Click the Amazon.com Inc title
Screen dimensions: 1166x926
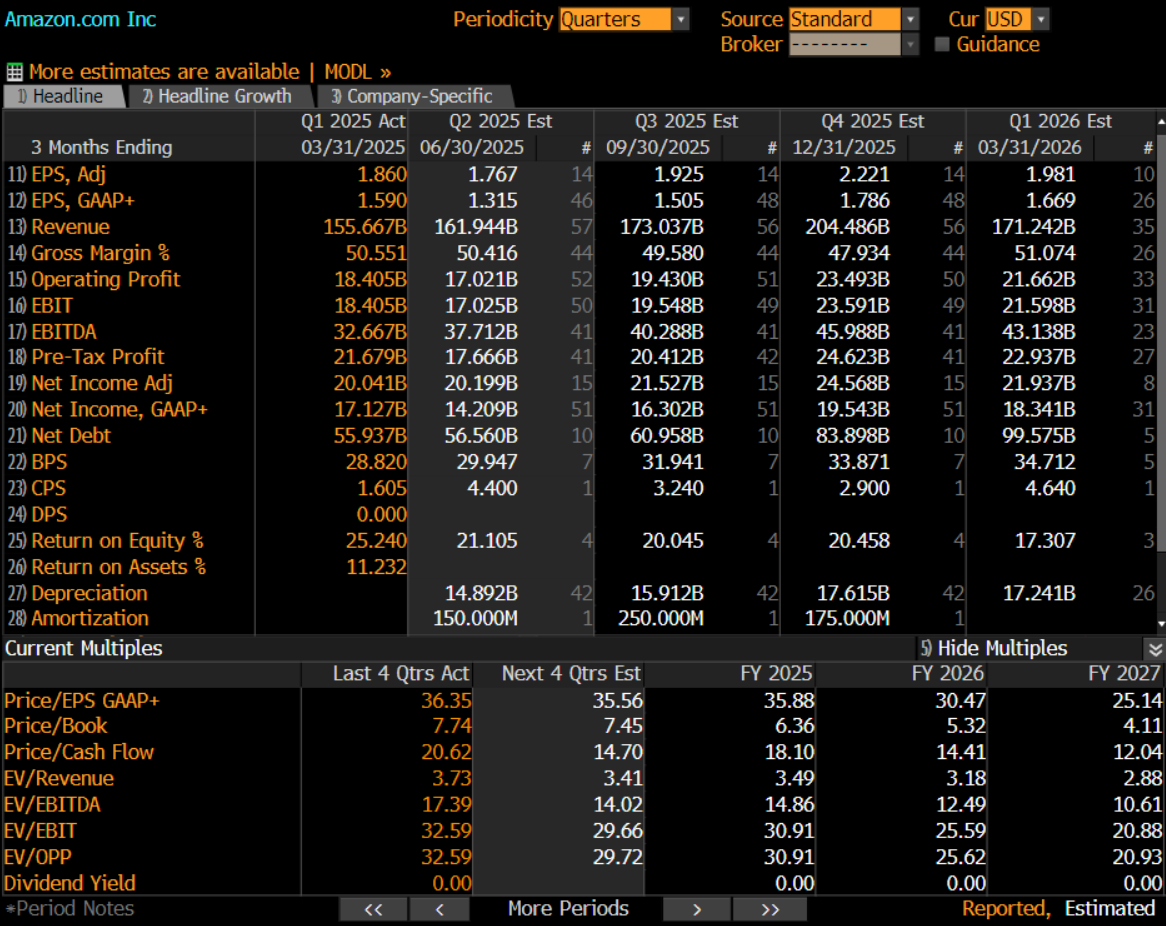click(x=80, y=19)
